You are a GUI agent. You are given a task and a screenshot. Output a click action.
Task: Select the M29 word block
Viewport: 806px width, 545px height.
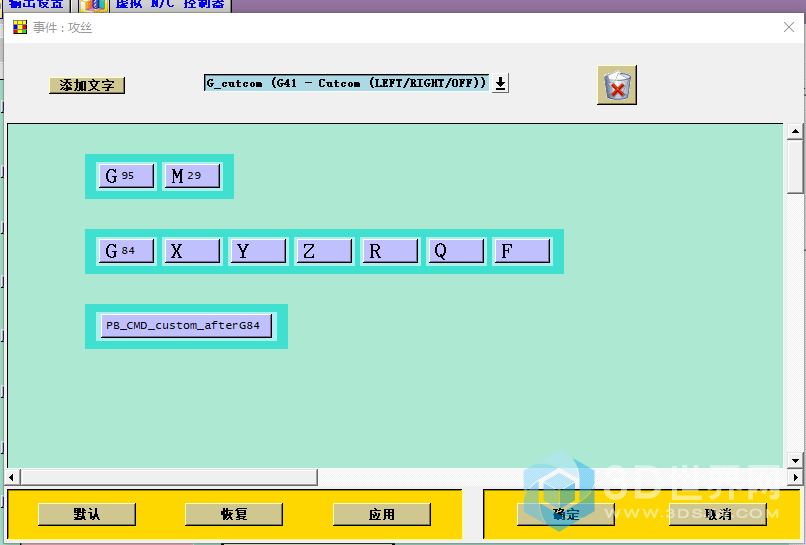192,176
